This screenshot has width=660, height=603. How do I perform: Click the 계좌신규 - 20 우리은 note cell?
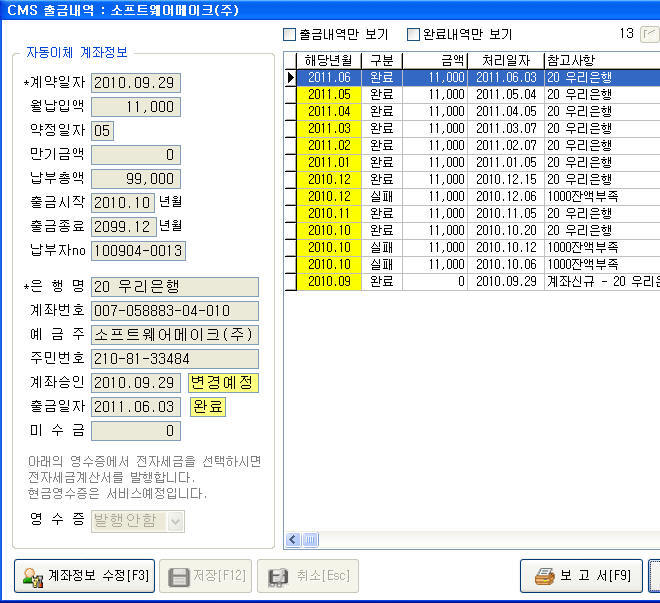click(x=602, y=282)
